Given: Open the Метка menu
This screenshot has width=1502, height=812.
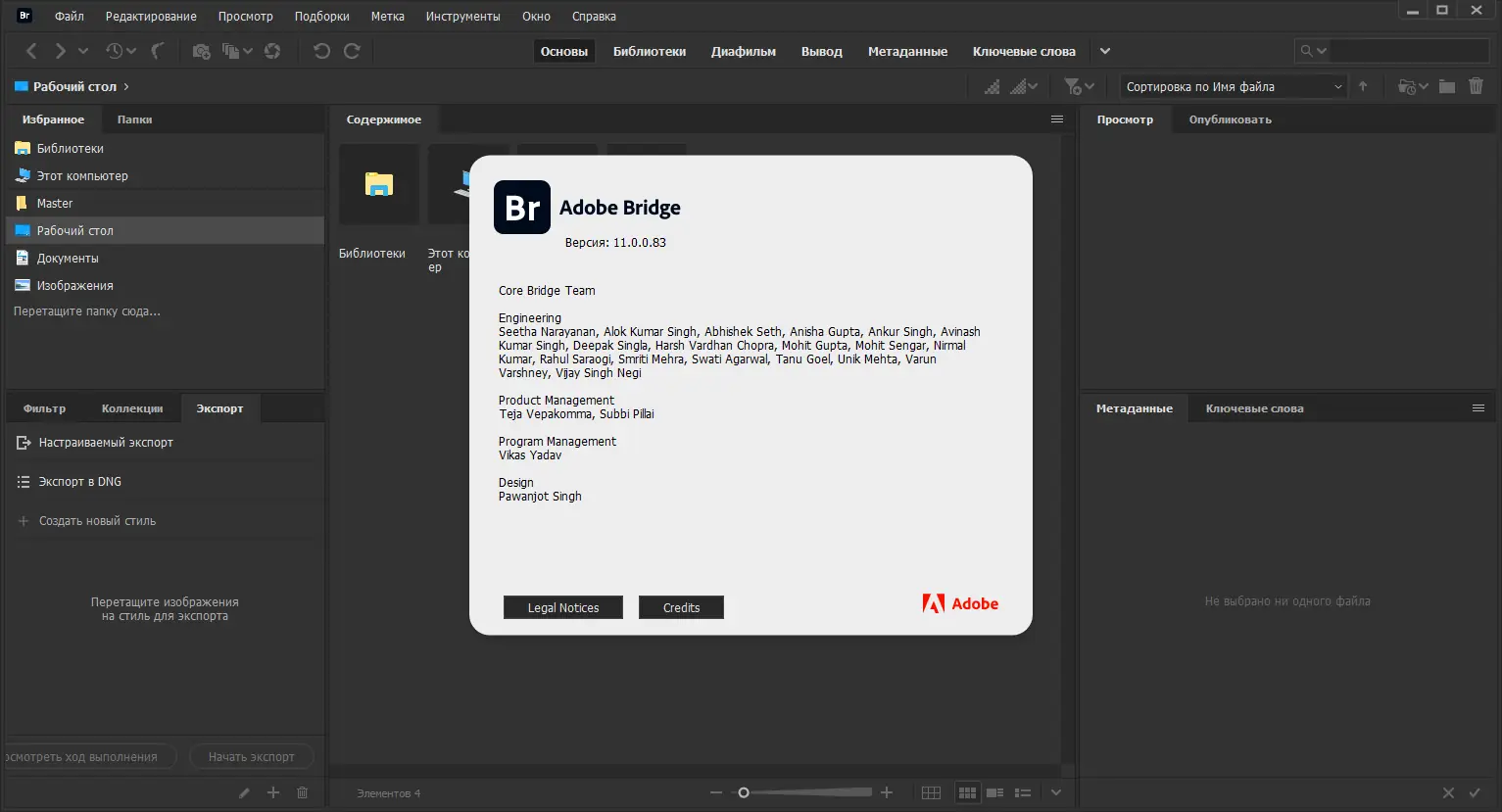Looking at the screenshot, I should click(388, 17).
